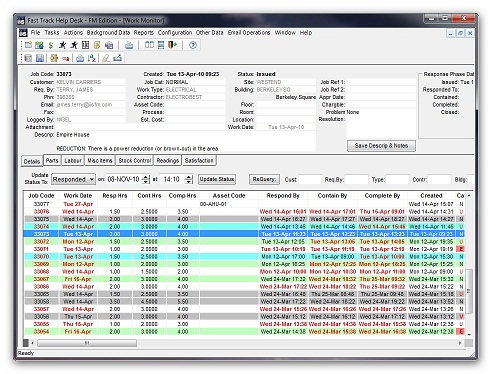Screen dimensions: 492x374
Task: Click the horizontal scrollbar thumb under table
Action: [x=87, y=343]
